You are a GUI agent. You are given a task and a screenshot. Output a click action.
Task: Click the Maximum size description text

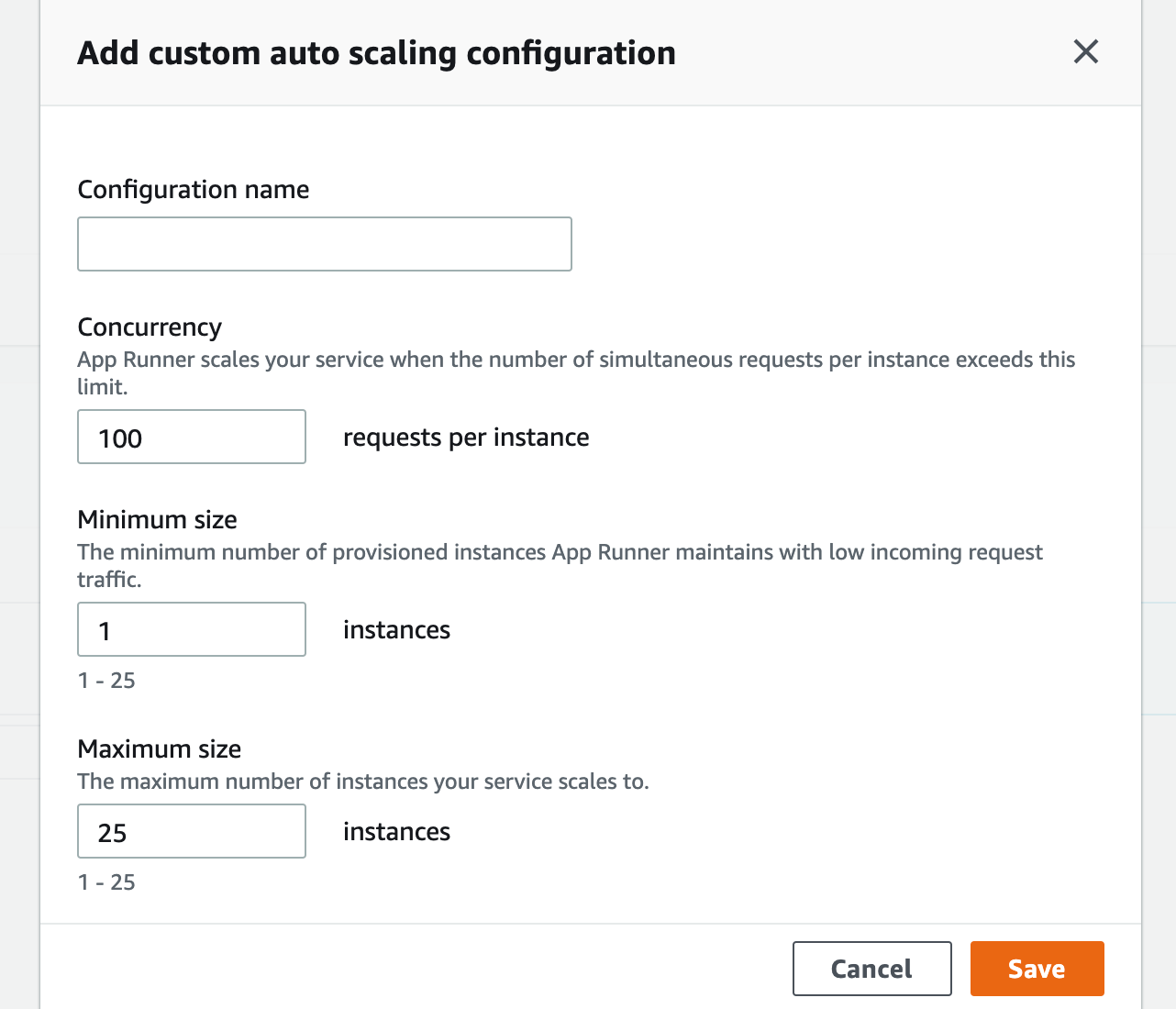pyautogui.click(x=363, y=781)
